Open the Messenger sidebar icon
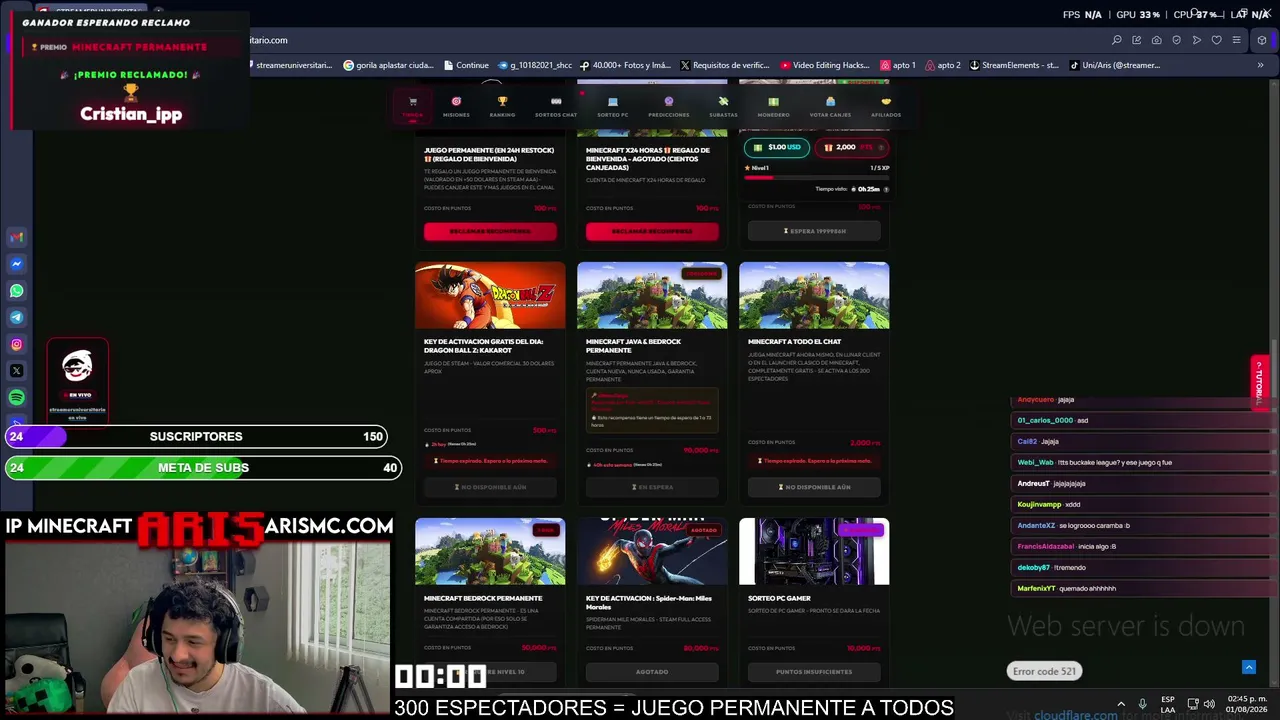1280x720 pixels. pos(16,264)
